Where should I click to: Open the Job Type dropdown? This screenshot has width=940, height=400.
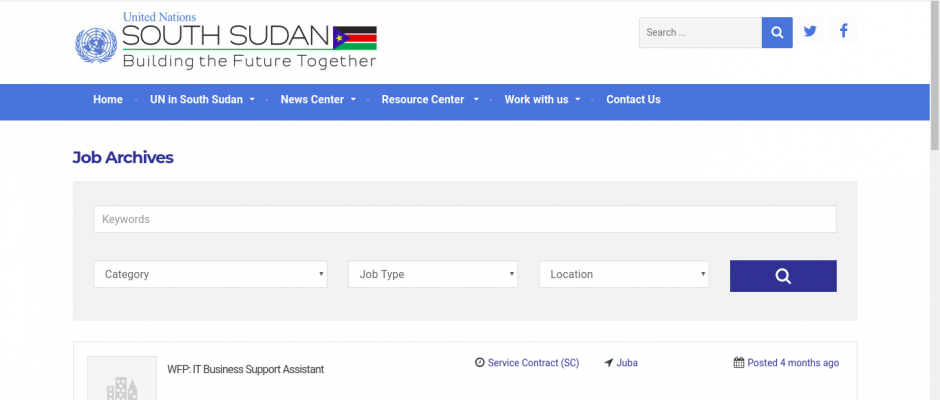point(433,274)
